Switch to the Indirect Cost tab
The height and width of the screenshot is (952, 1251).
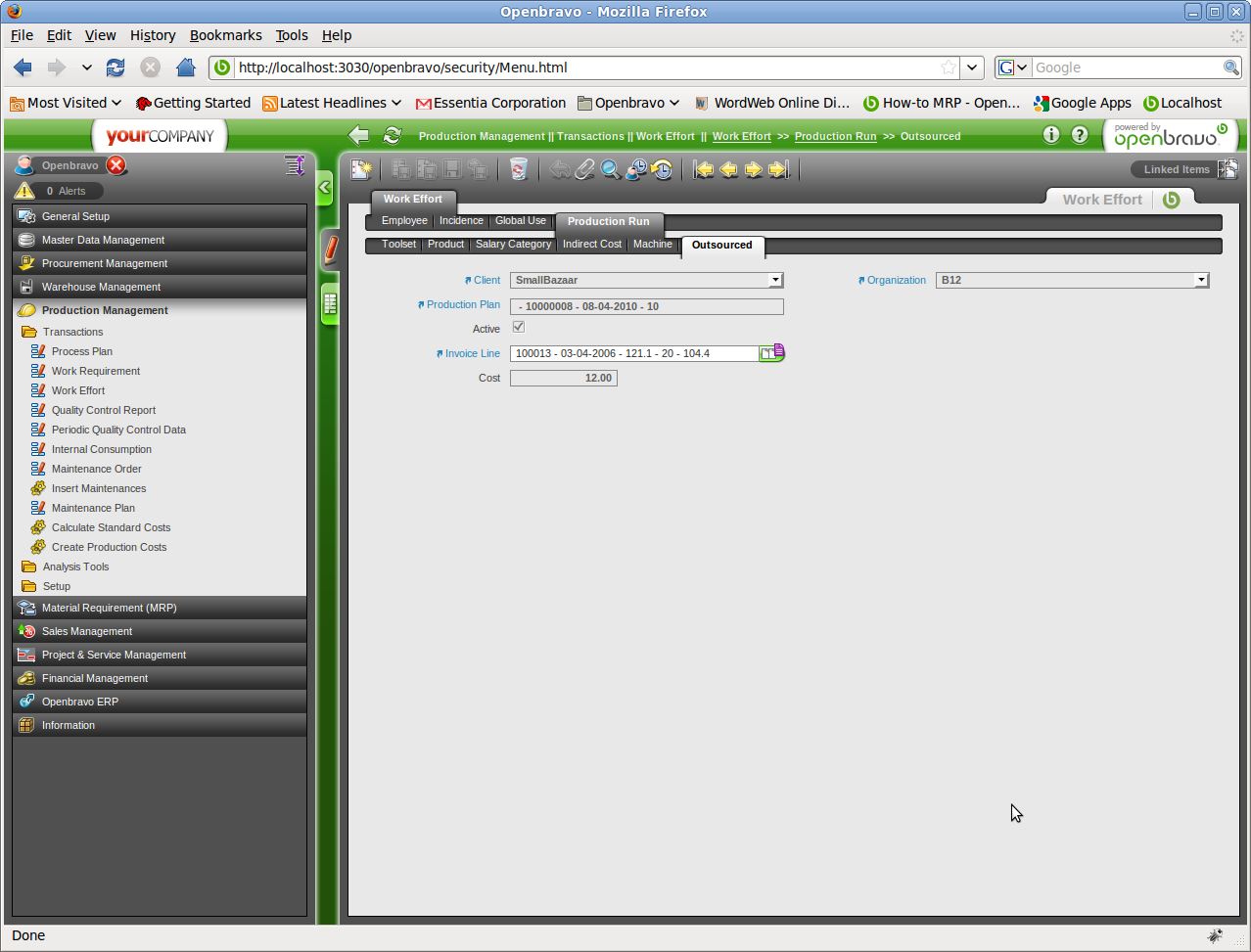591,245
